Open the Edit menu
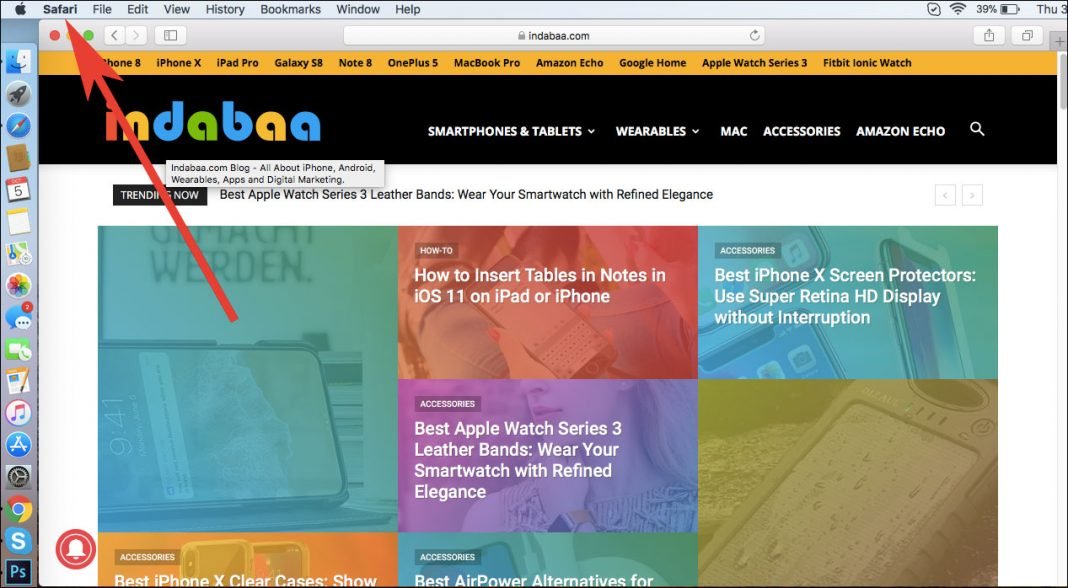Screen dimensions: 1068x588 [138, 9]
